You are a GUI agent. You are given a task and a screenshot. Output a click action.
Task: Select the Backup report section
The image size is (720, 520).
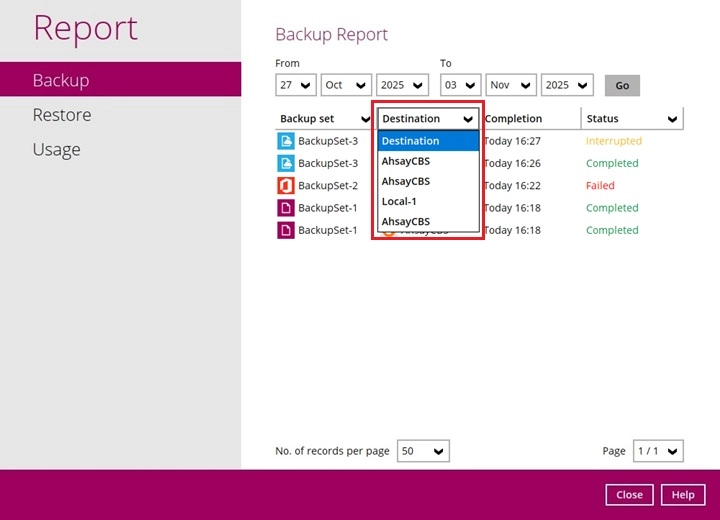coord(61,80)
